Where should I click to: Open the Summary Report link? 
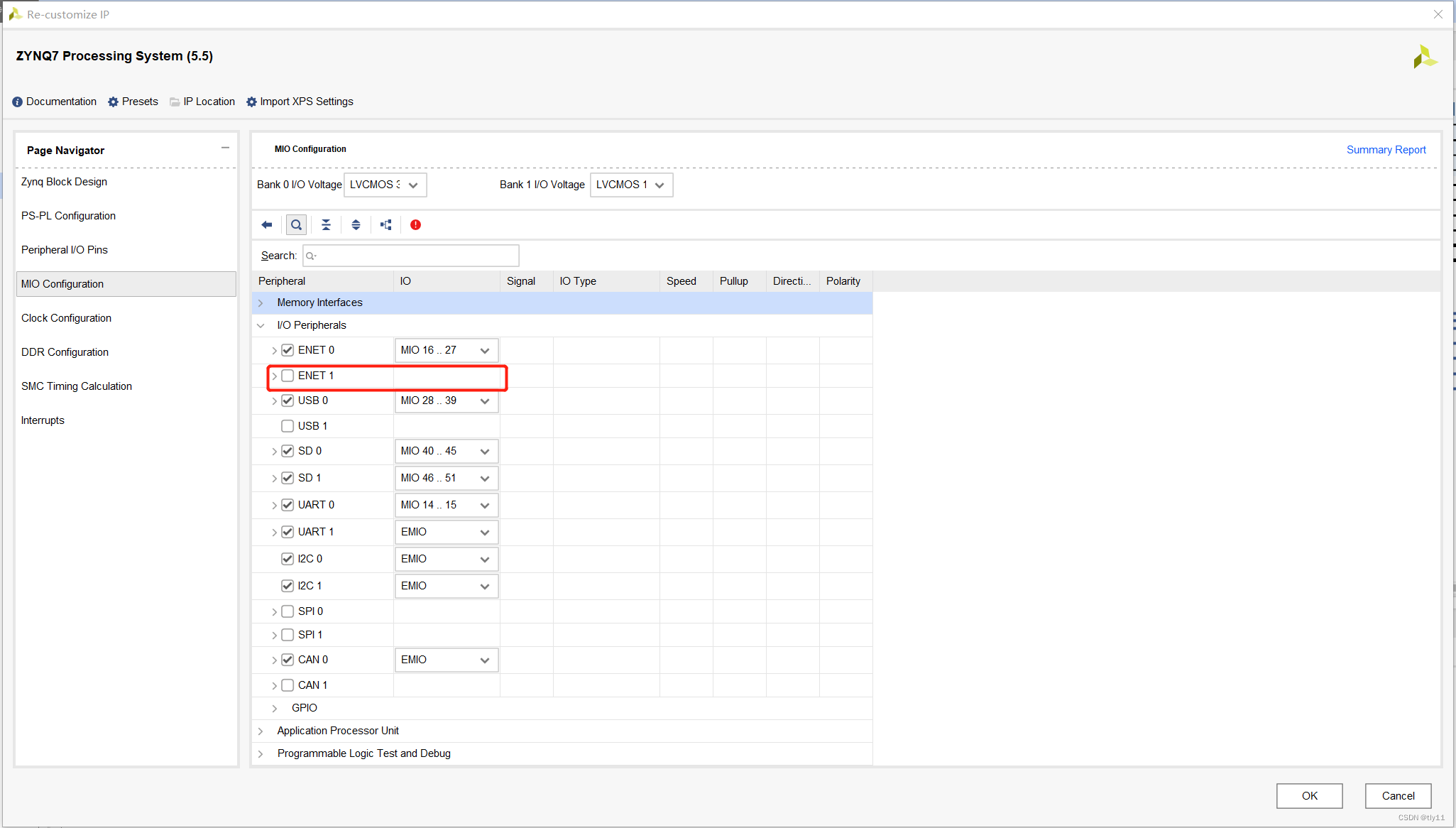click(1385, 150)
